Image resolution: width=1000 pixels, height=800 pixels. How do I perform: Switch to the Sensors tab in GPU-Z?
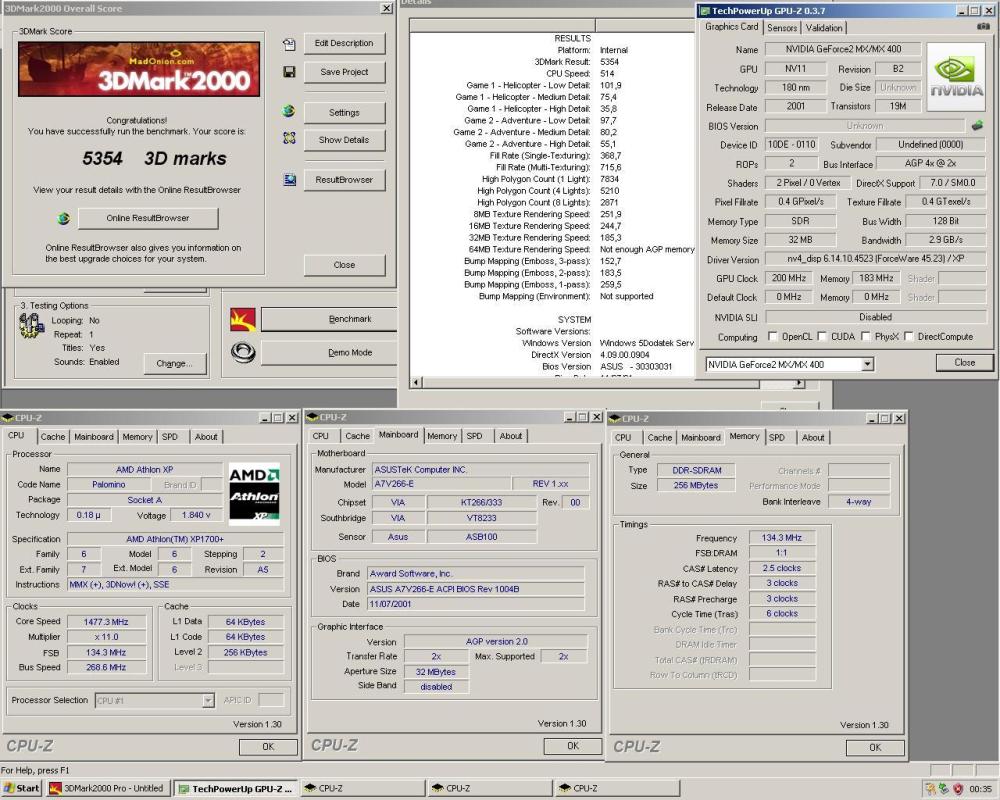783,28
